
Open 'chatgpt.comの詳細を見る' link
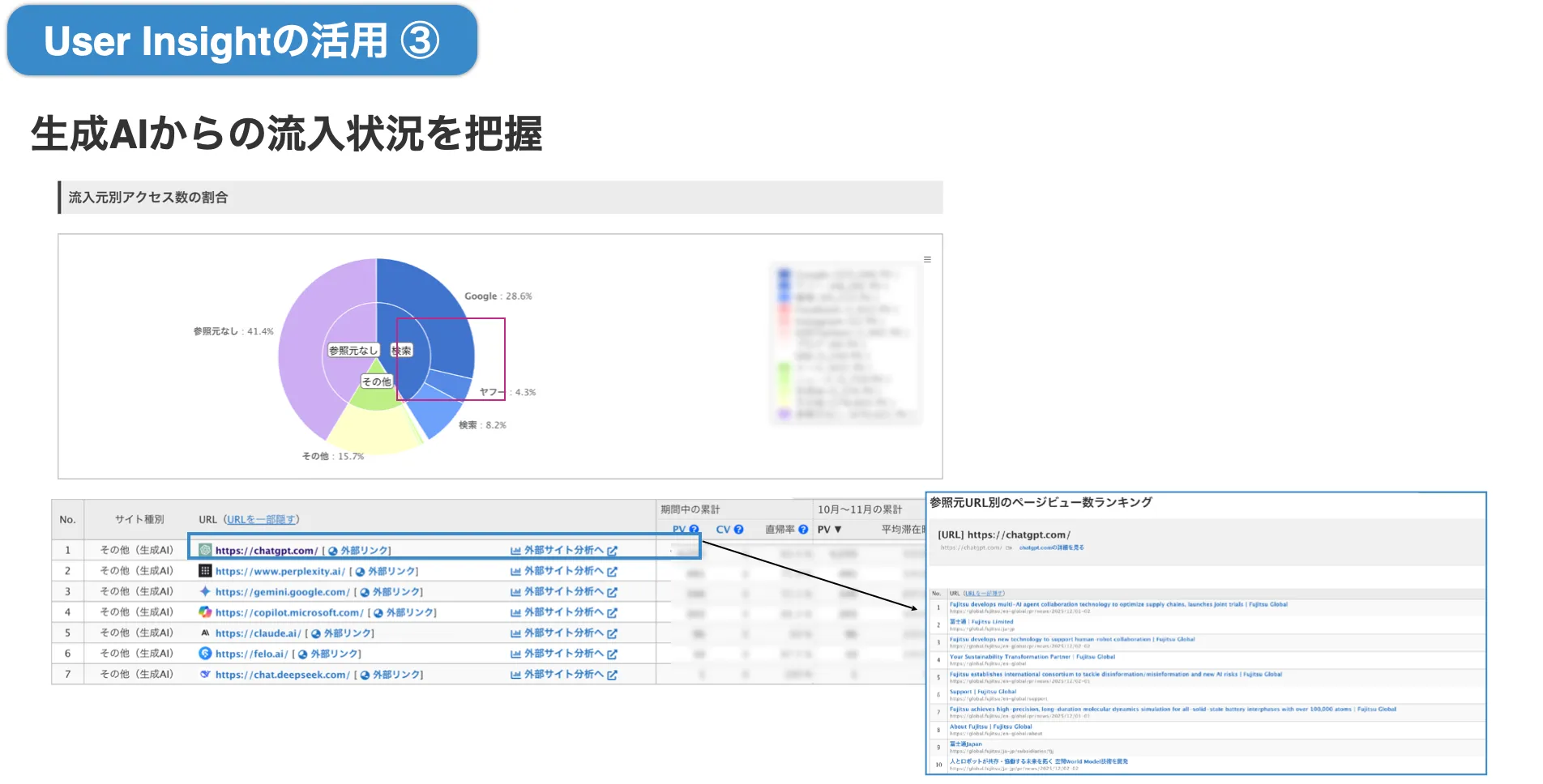[1051, 548]
